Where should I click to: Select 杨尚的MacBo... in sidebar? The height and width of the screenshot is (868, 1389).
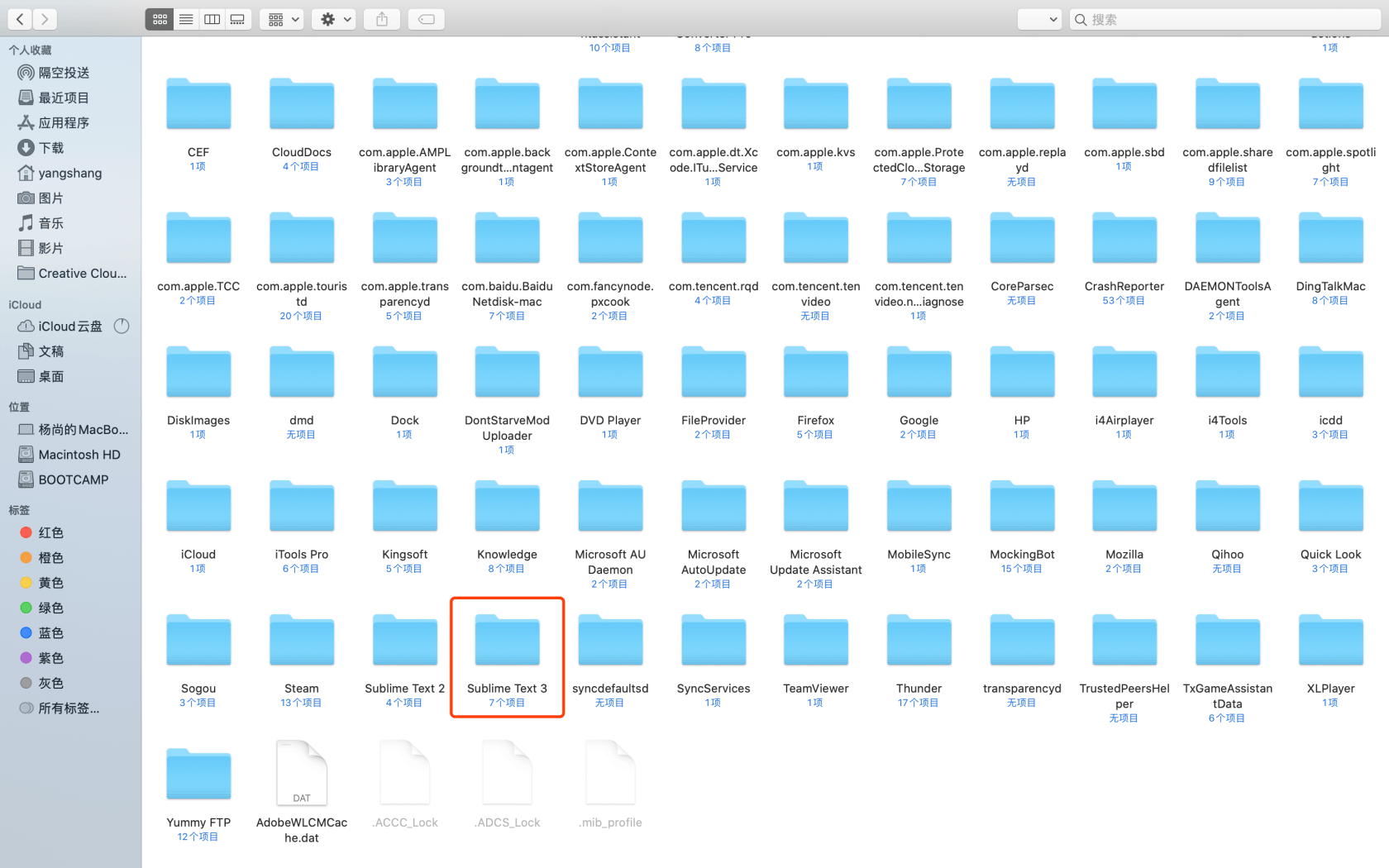coord(73,430)
